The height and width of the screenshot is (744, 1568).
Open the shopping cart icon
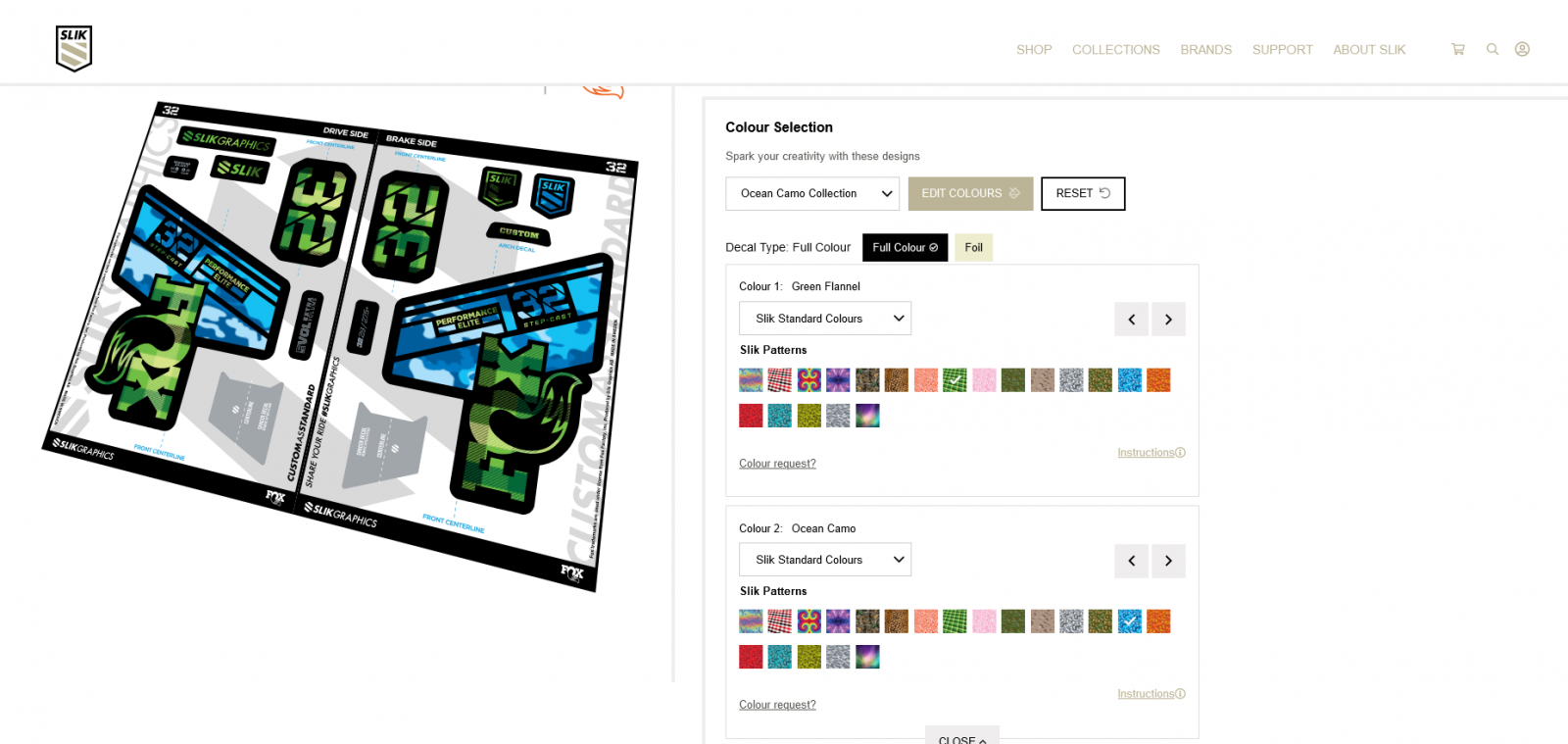(1457, 49)
